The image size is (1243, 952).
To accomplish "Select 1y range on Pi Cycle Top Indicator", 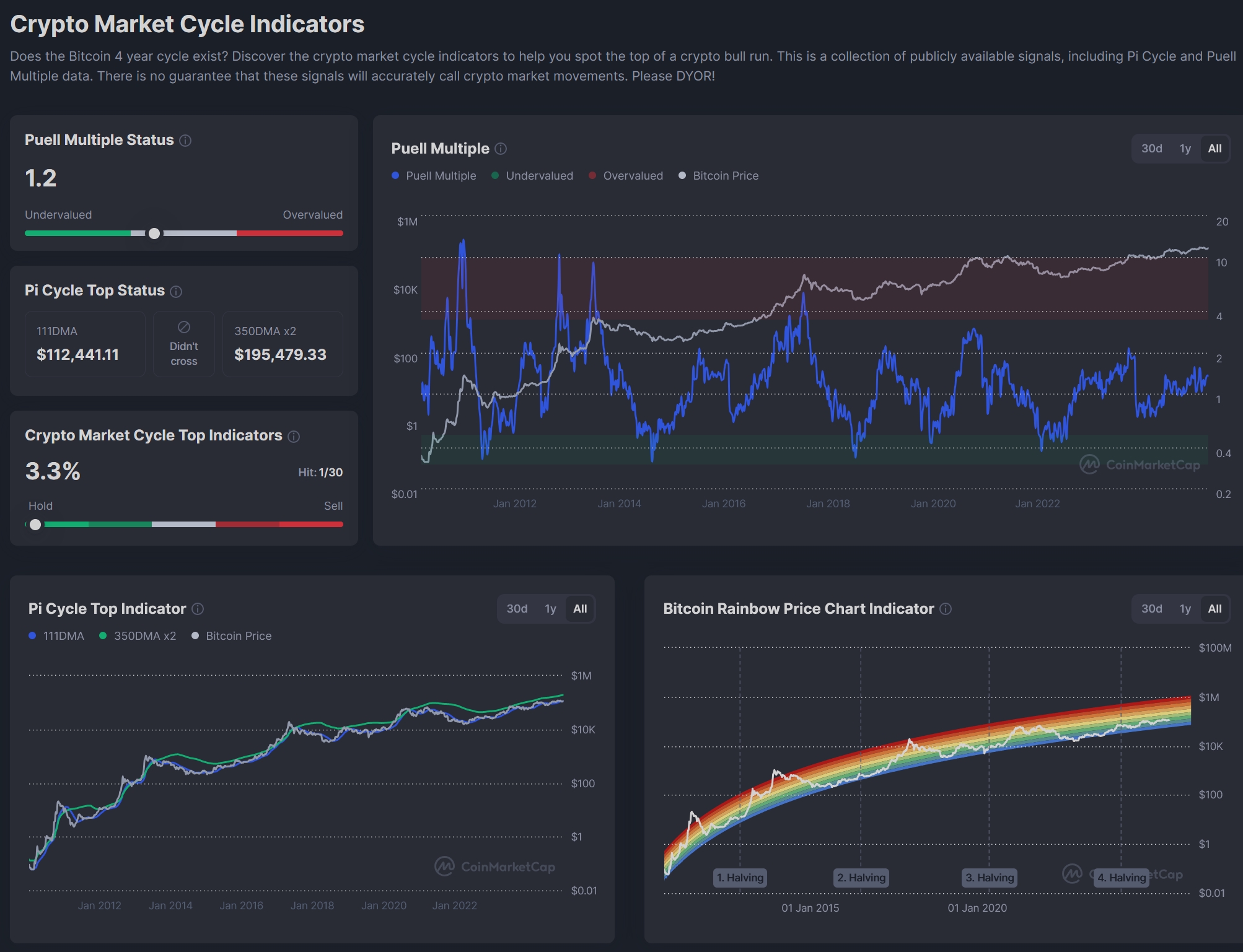I will (x=550, y=609).
